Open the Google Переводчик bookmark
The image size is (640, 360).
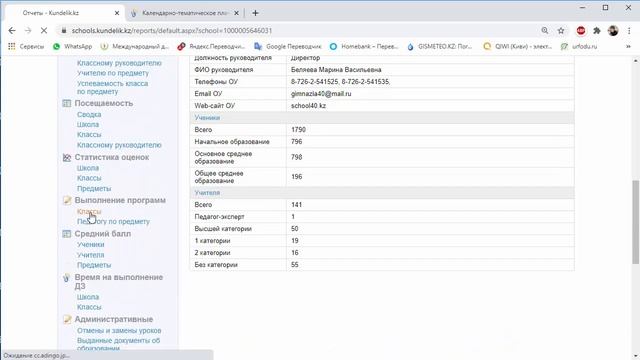click(x=288, y=47)
